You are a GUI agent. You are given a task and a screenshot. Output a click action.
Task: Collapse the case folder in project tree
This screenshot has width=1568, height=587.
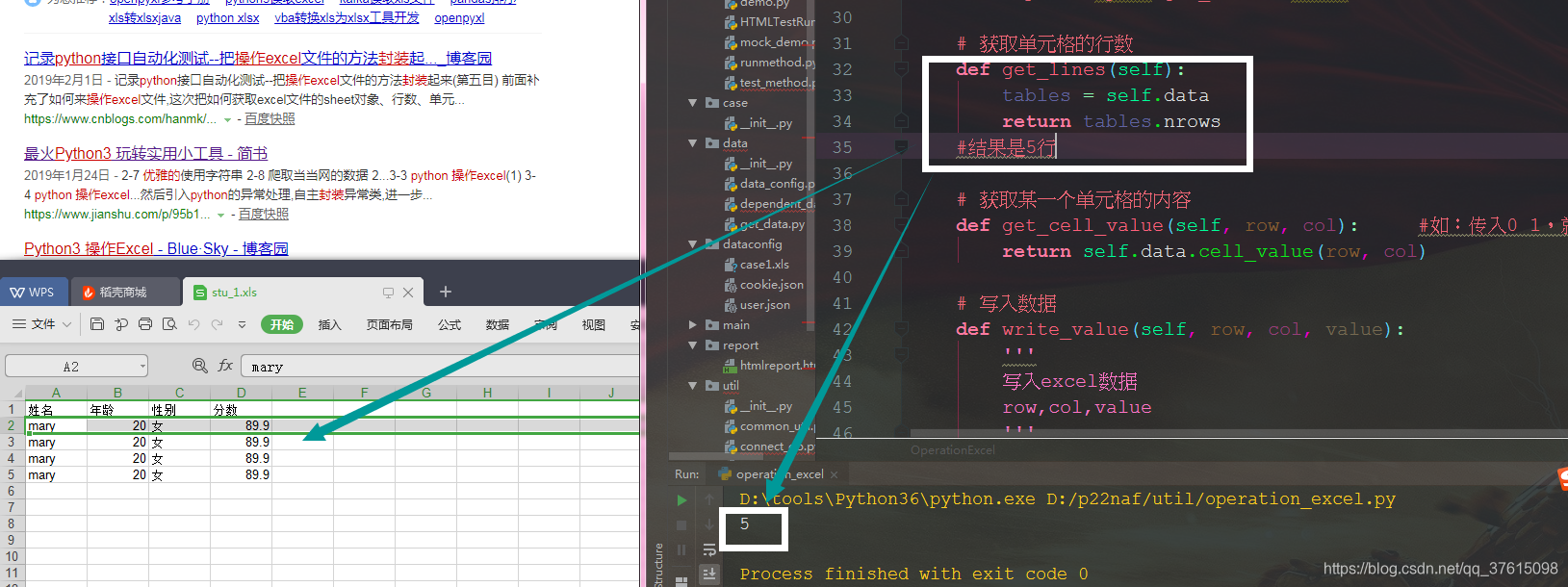[x=692, y=102]
